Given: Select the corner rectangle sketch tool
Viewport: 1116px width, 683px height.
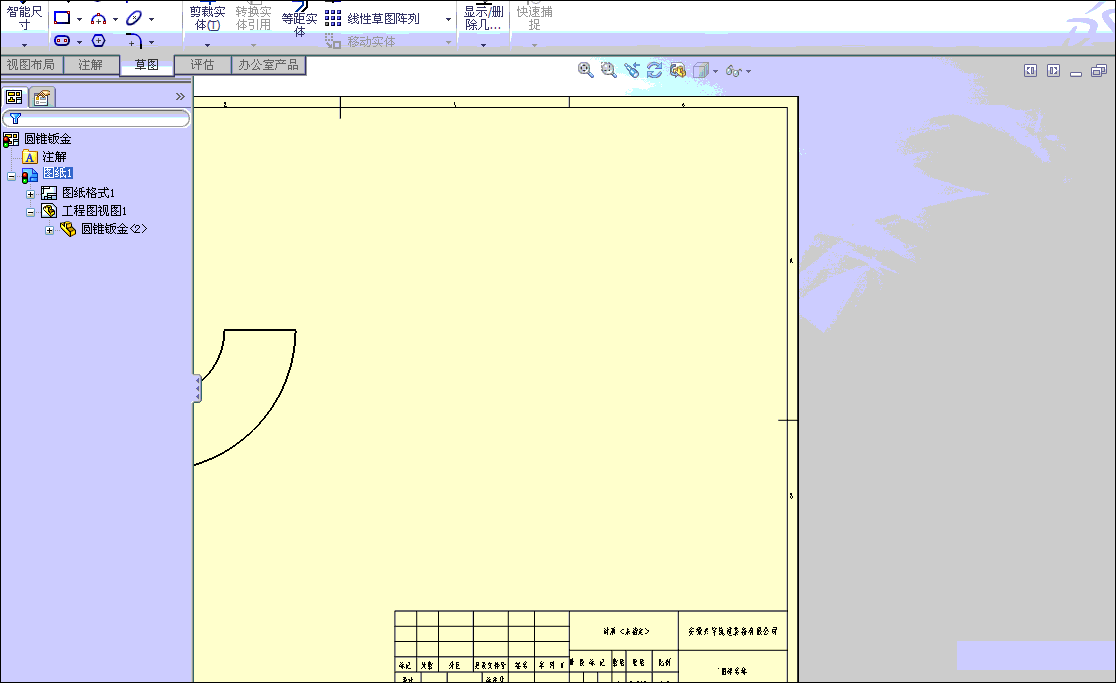Looking at the screenshot, I should coord(63,18).
